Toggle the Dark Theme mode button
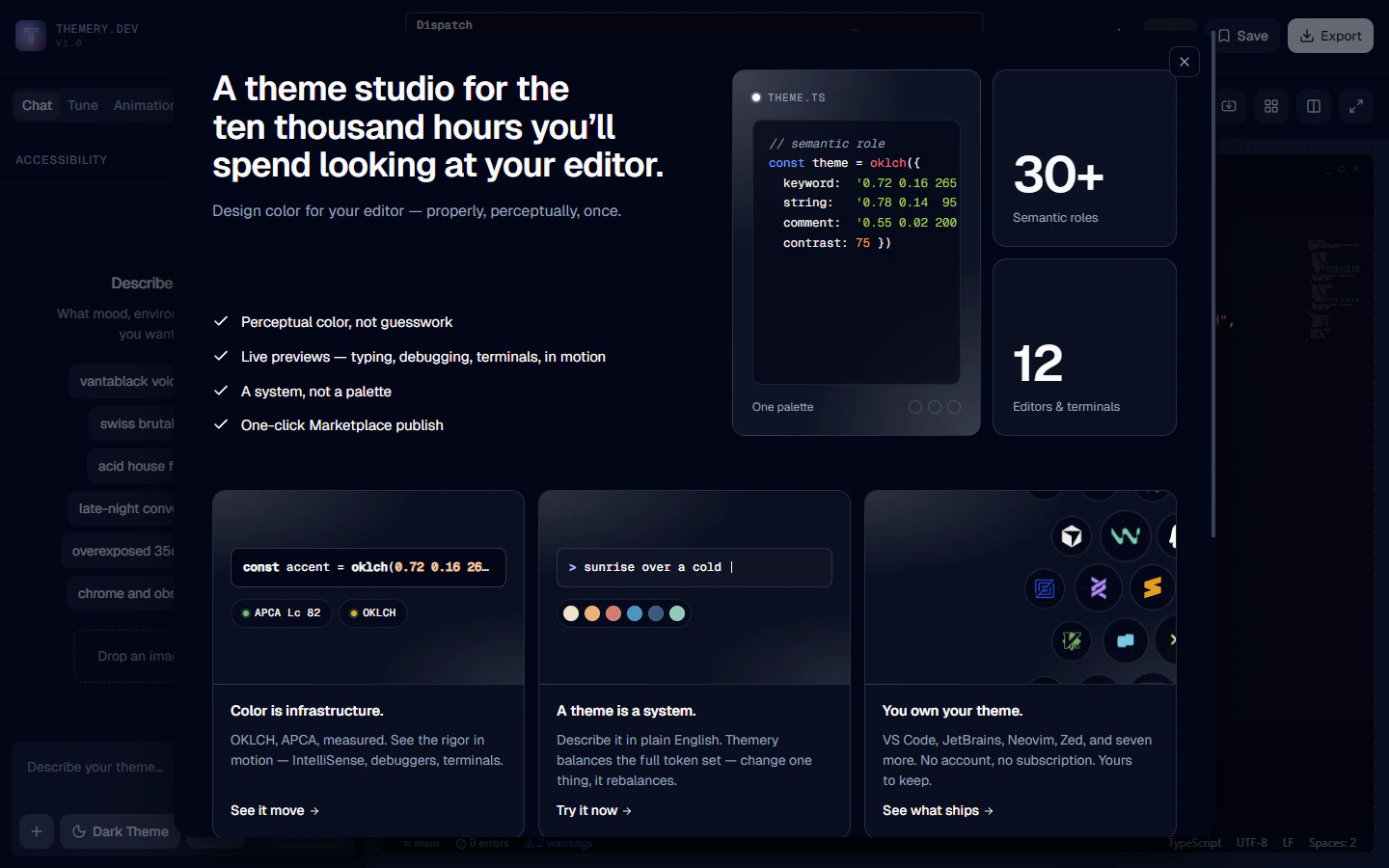 pos(119,831)
